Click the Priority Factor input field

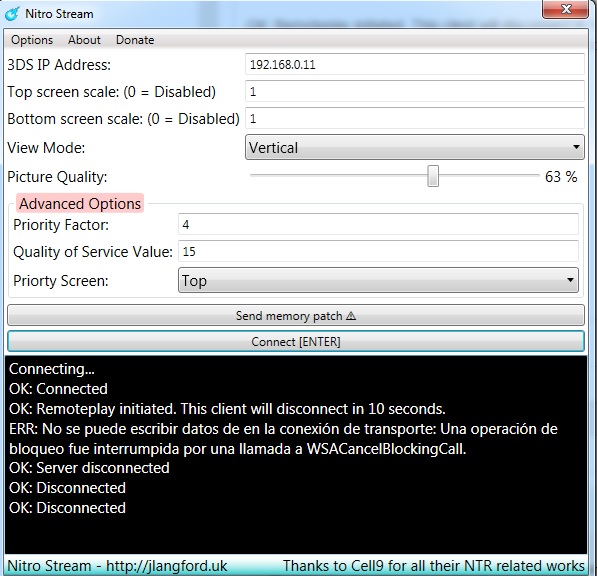[378, 224]
